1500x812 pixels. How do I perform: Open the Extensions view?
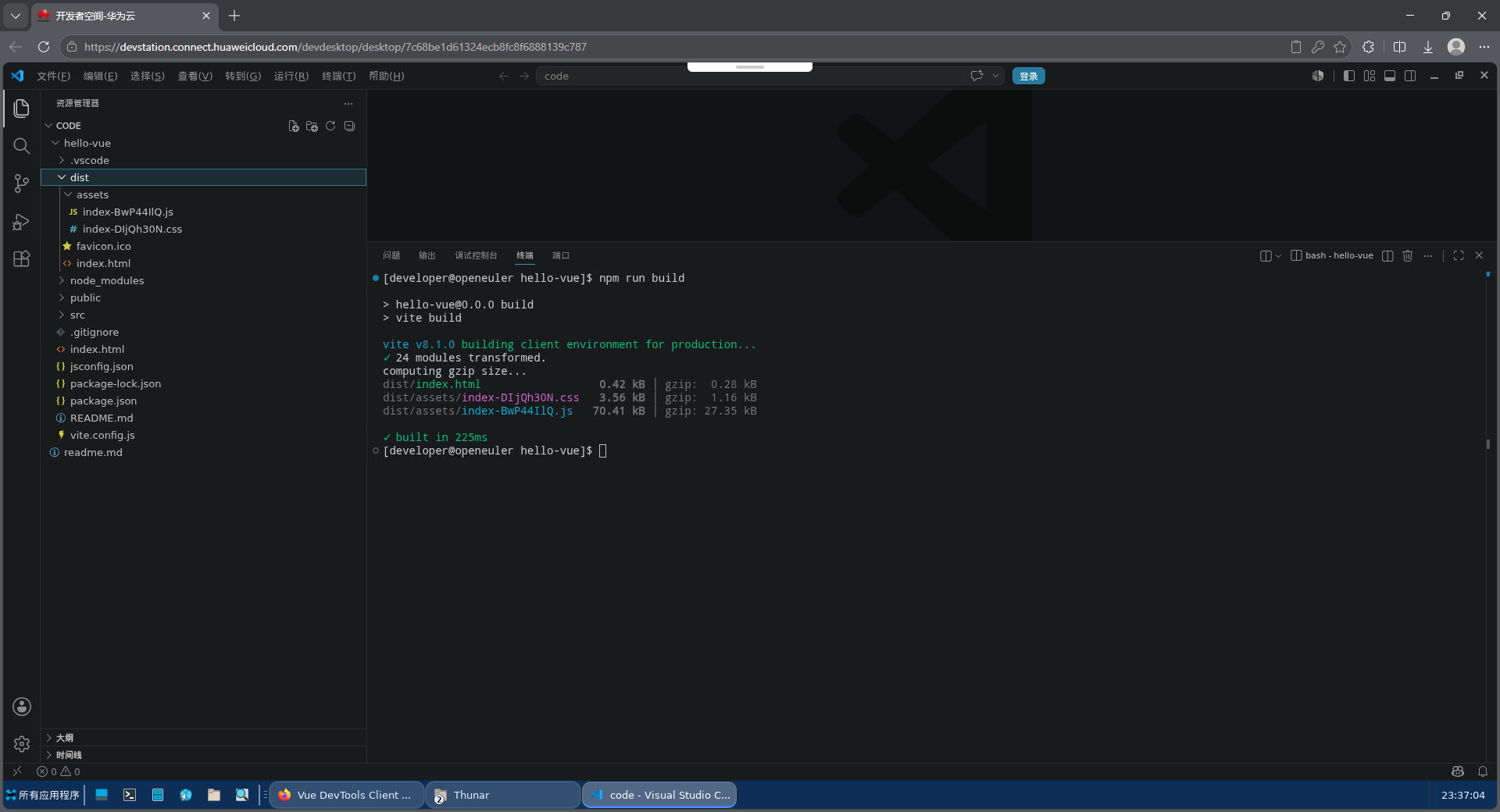(x=22, y=259)
